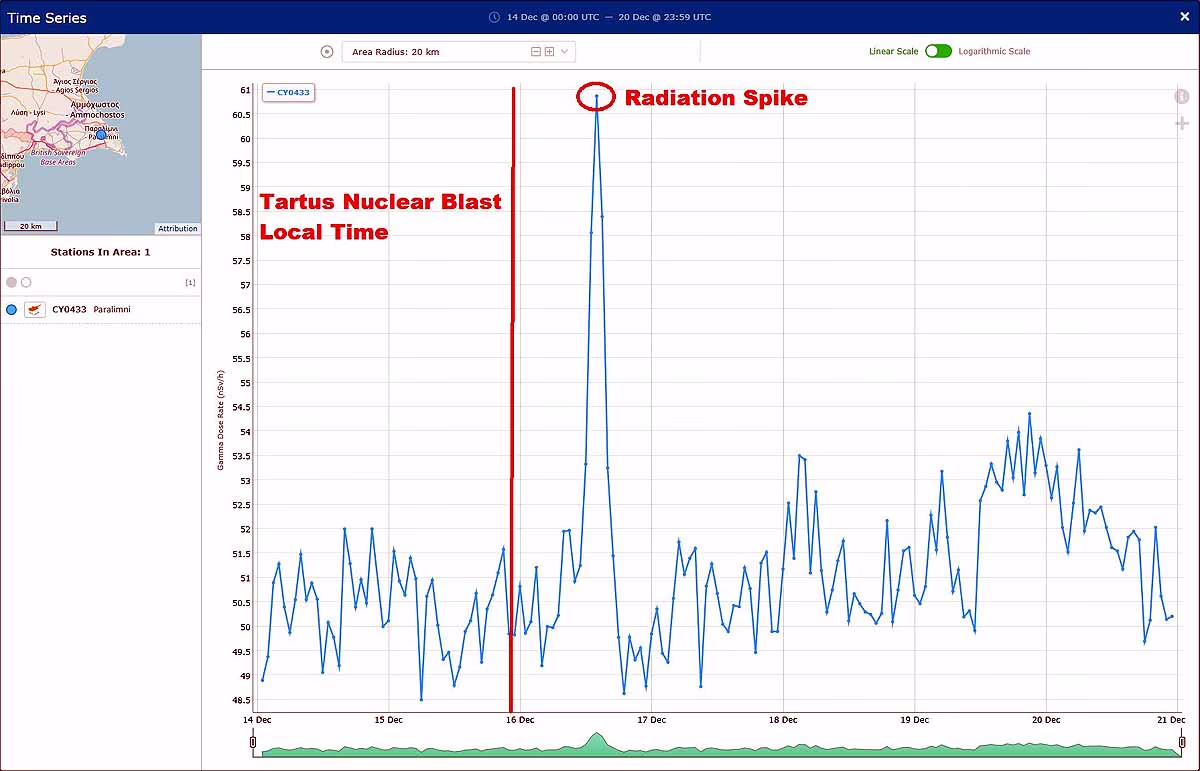The image size is (1200, 771).
Task: Toggle the blue circle for station CY0433
Action: [12, 310]
